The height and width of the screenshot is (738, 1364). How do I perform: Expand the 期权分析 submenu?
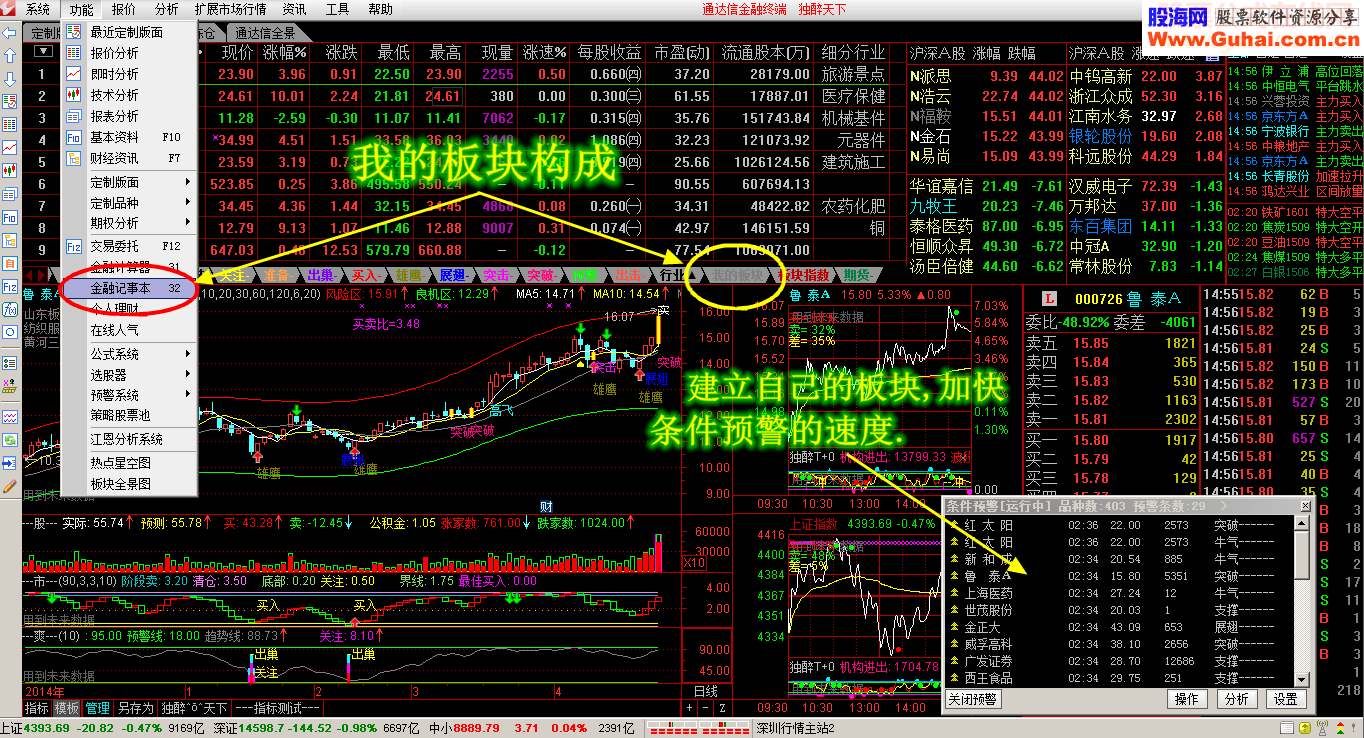[x=129, y=222]
